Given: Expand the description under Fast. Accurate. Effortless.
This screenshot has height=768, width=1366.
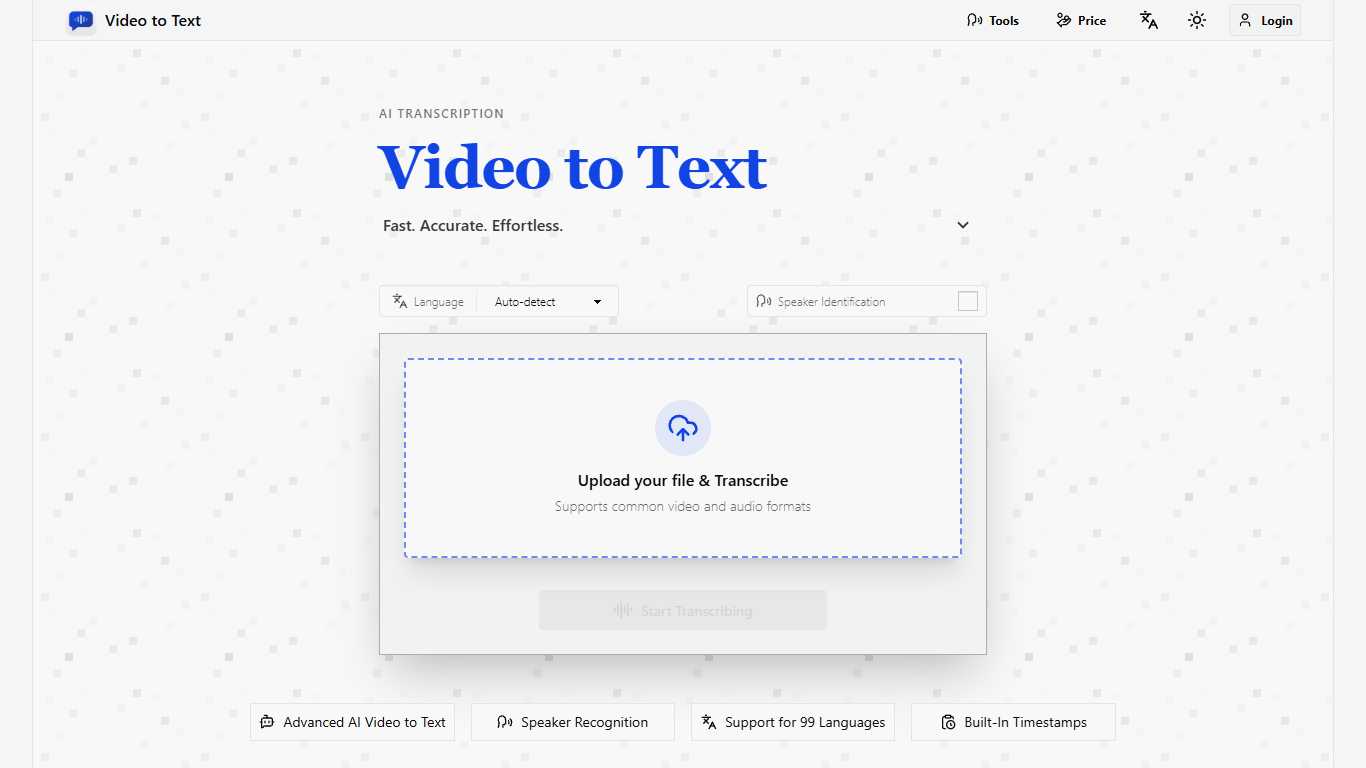Looking at the screenshot, I should (x=962, y=225).
